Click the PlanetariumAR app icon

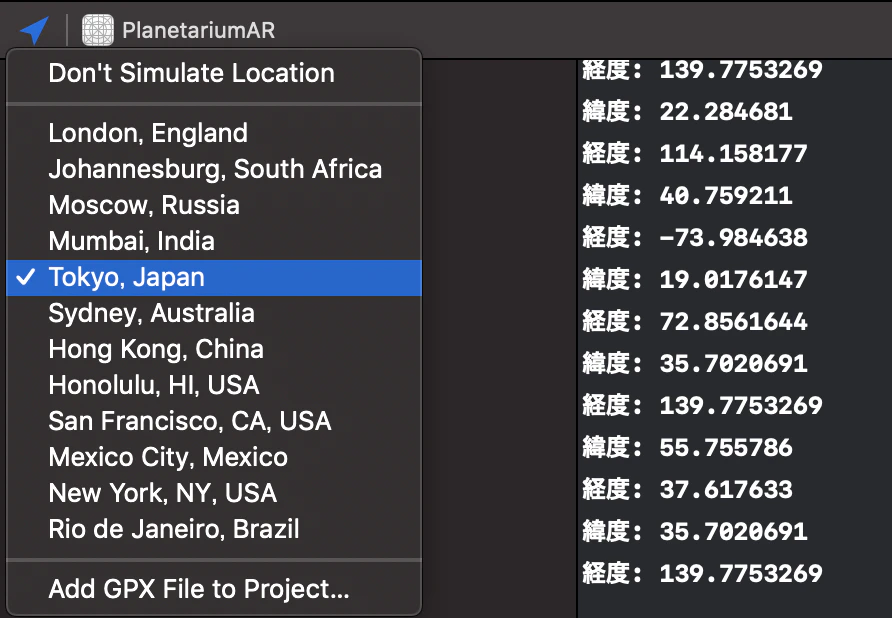point(98,30)
